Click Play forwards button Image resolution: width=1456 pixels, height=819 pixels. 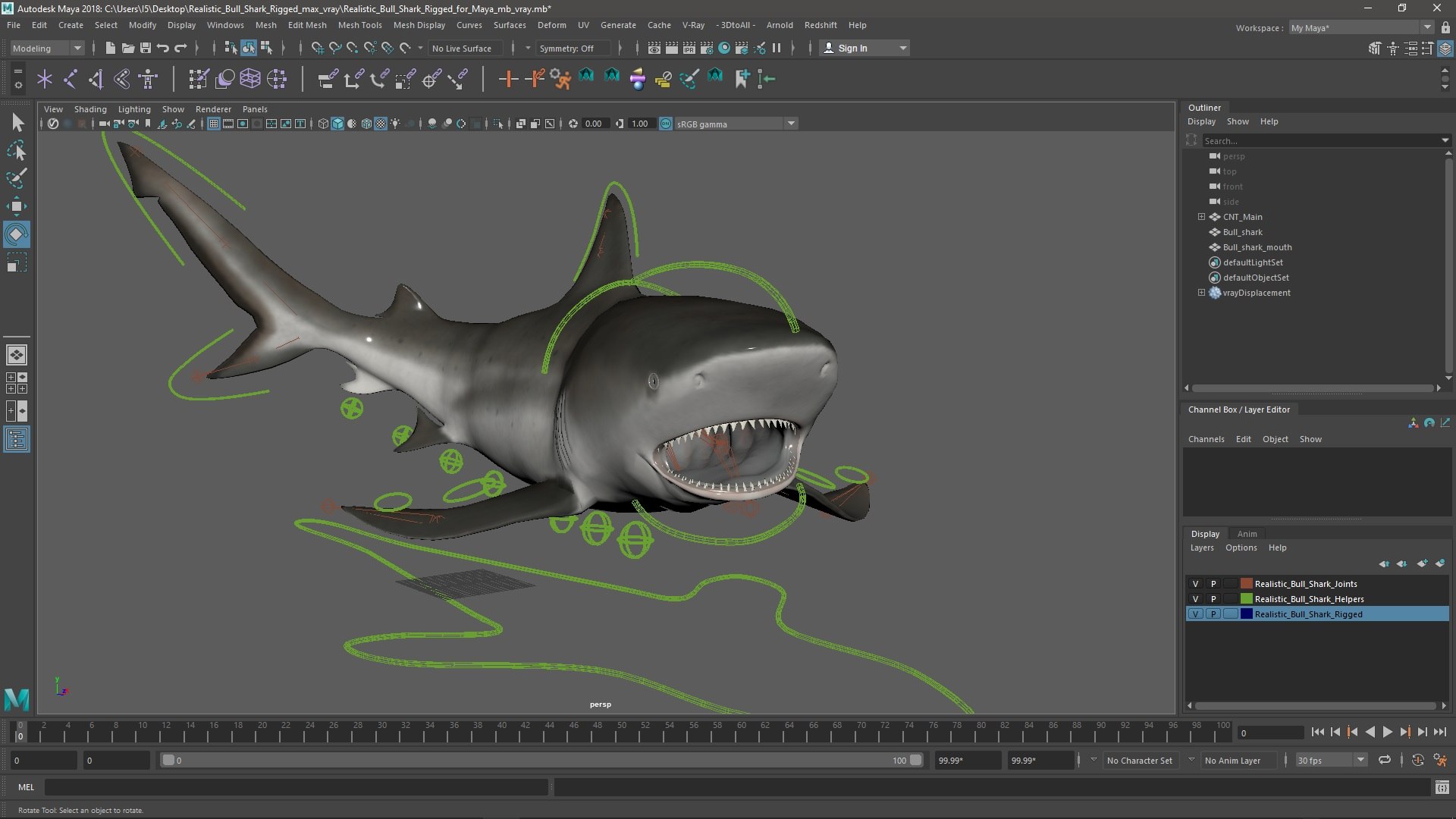(x=1387, y=732)
